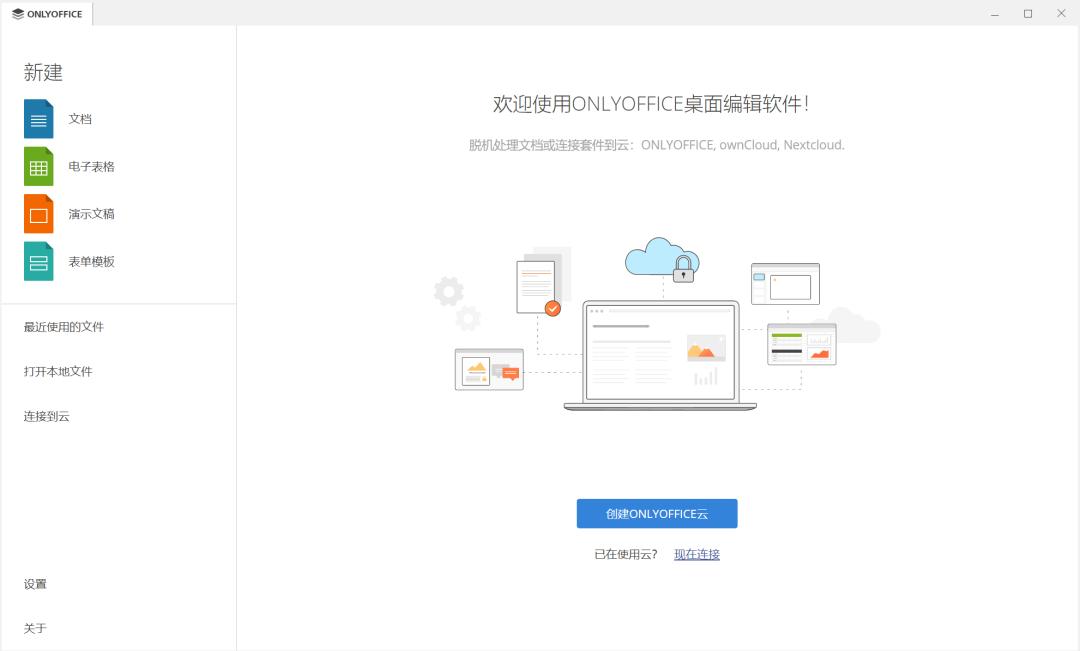Switch to the ONLYOFFICE title bar tab
Image resolution: width=1080 pixels, height=651 pixels.
coord(46,13)
